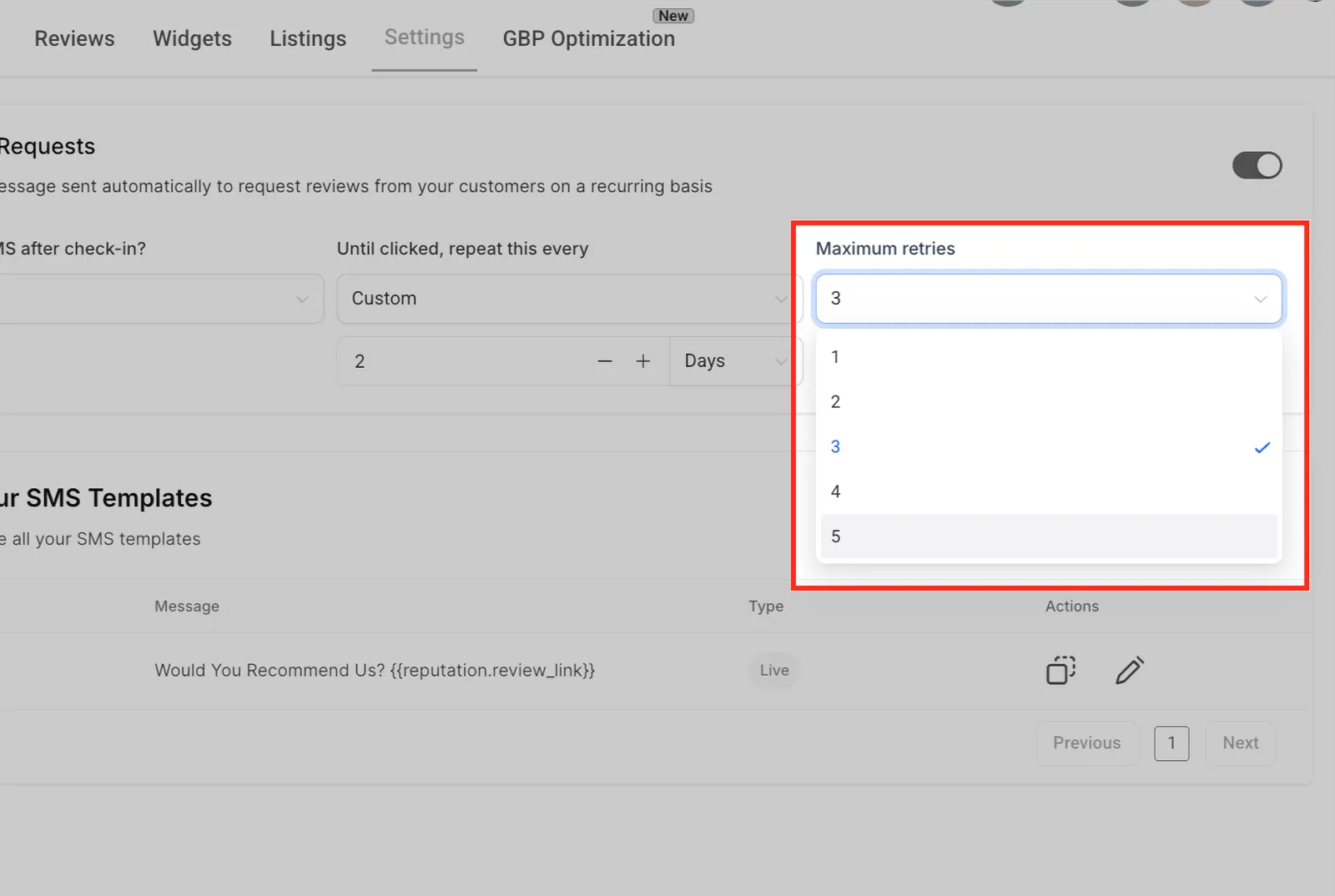
Task: Click the New badge above GBP Optimization
Action: [x=673, y=16]
